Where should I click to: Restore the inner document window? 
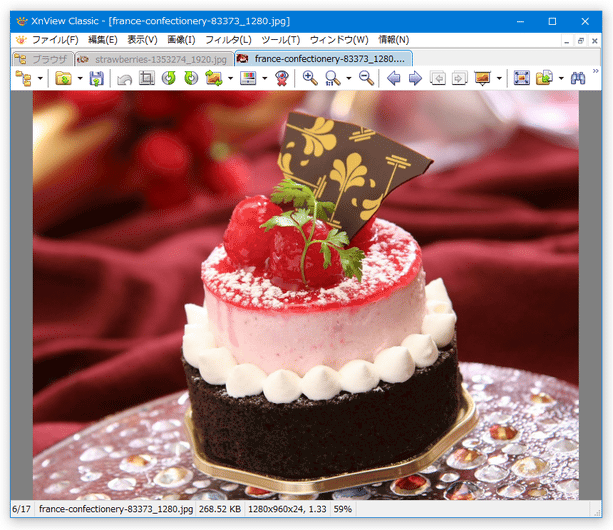(x=581, y=41)
